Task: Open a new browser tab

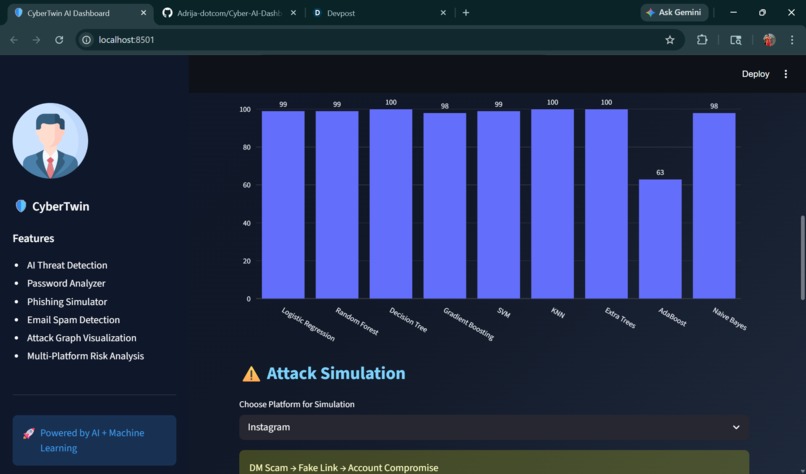Action: [x=466, y=13]
